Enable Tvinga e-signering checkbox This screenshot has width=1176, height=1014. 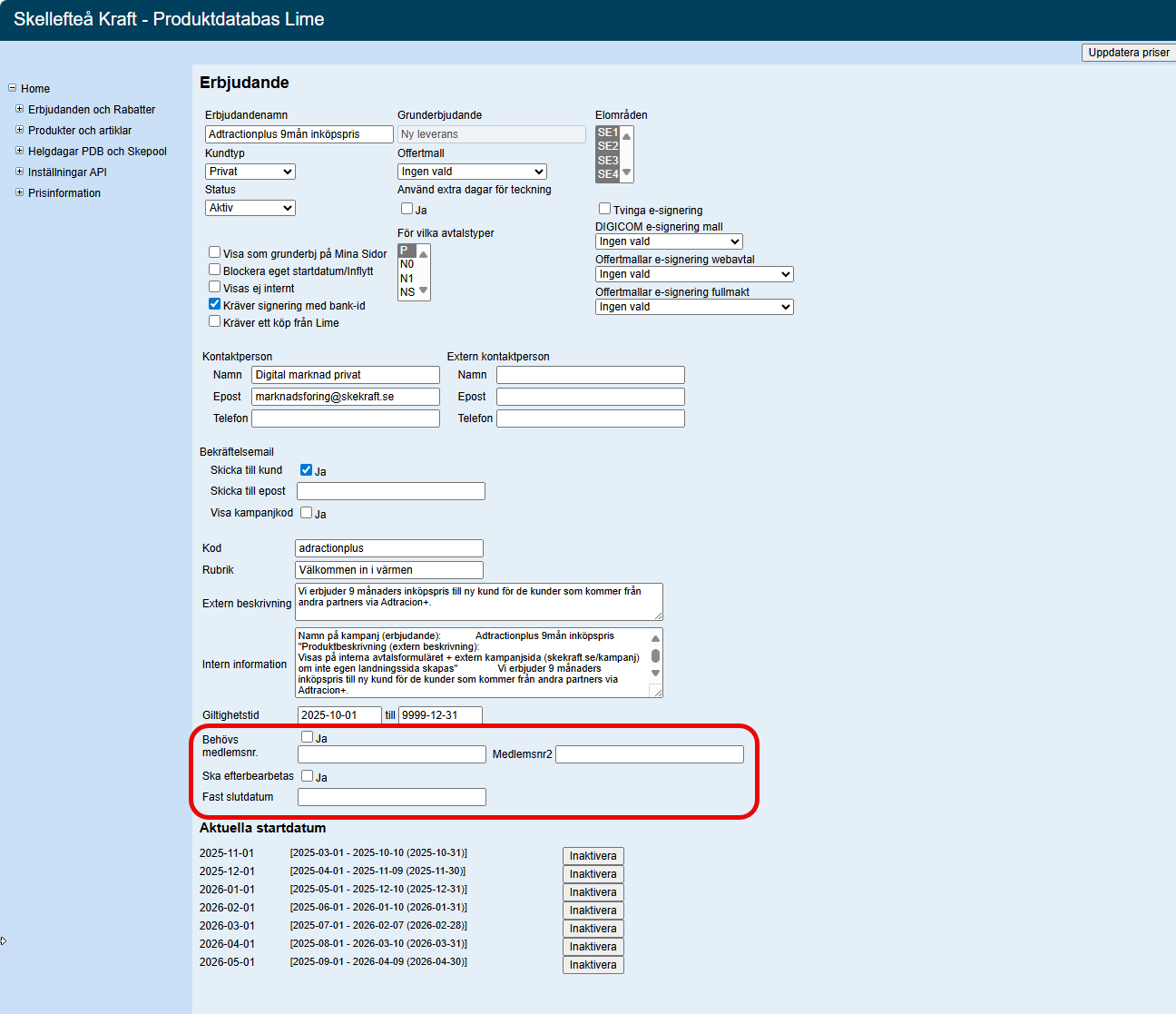click(x=604, y=209)
